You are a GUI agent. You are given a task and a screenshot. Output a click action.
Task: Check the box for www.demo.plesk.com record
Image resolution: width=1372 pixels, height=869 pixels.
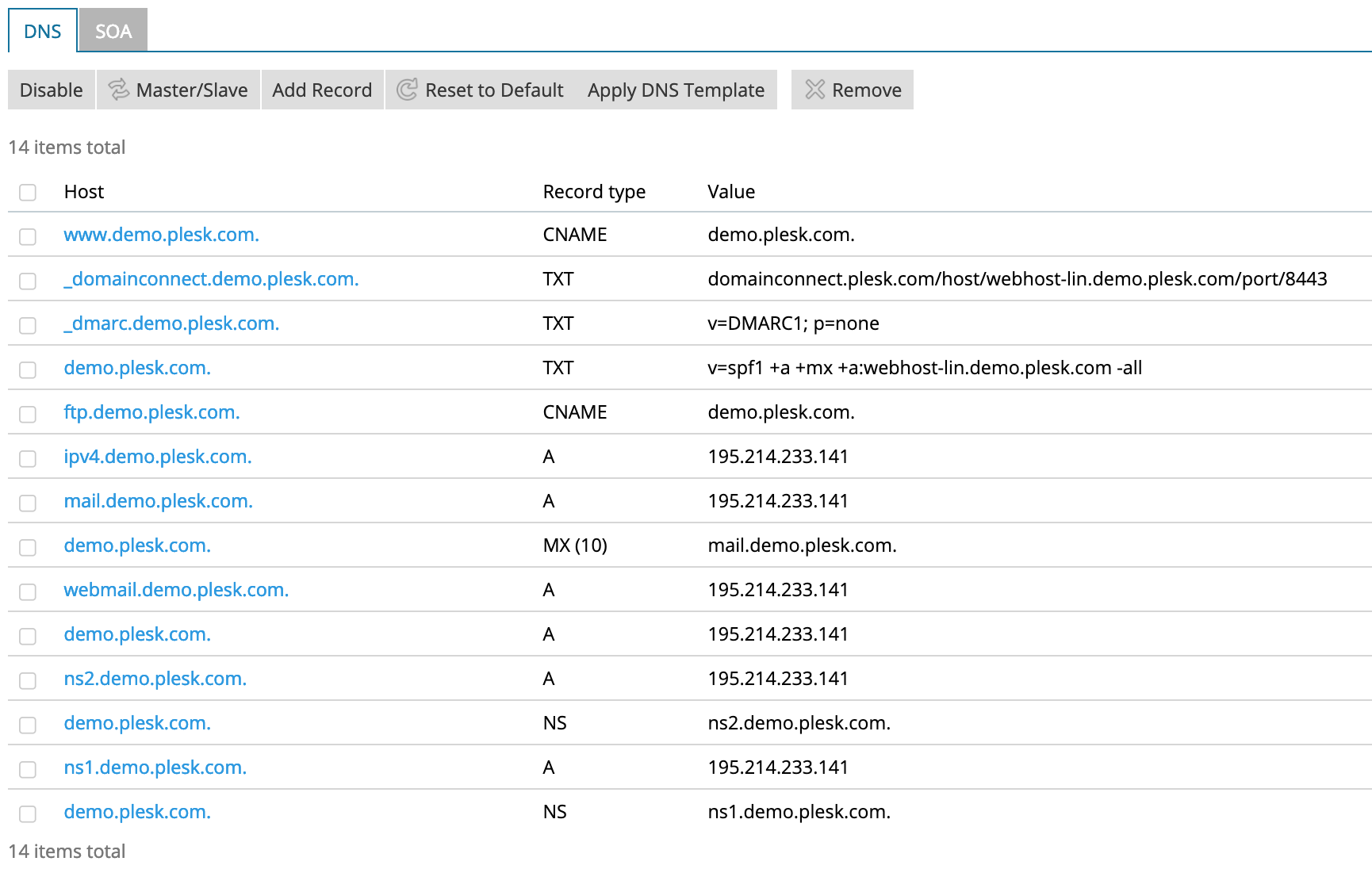click(x=28, y=237)
